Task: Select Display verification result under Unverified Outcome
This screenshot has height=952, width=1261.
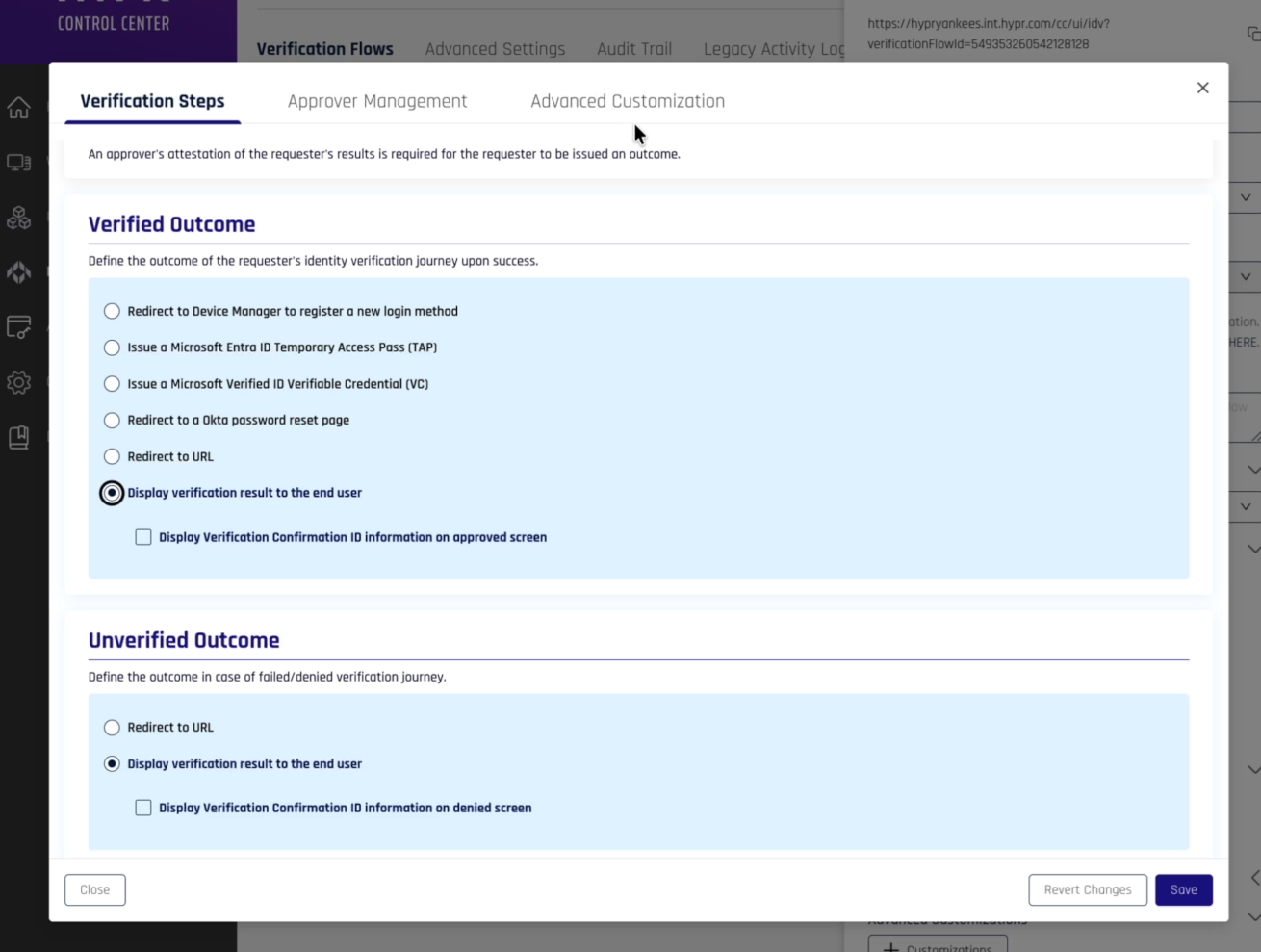Action: point(112,764)
